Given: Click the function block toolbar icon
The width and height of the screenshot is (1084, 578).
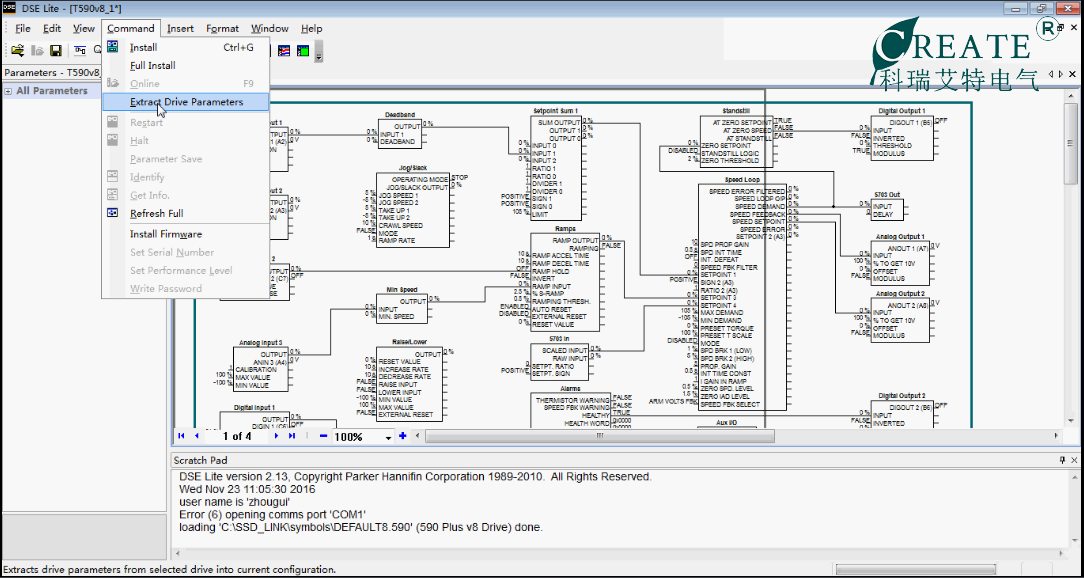Looking at the screenshot, I should [x=80, y=50].
